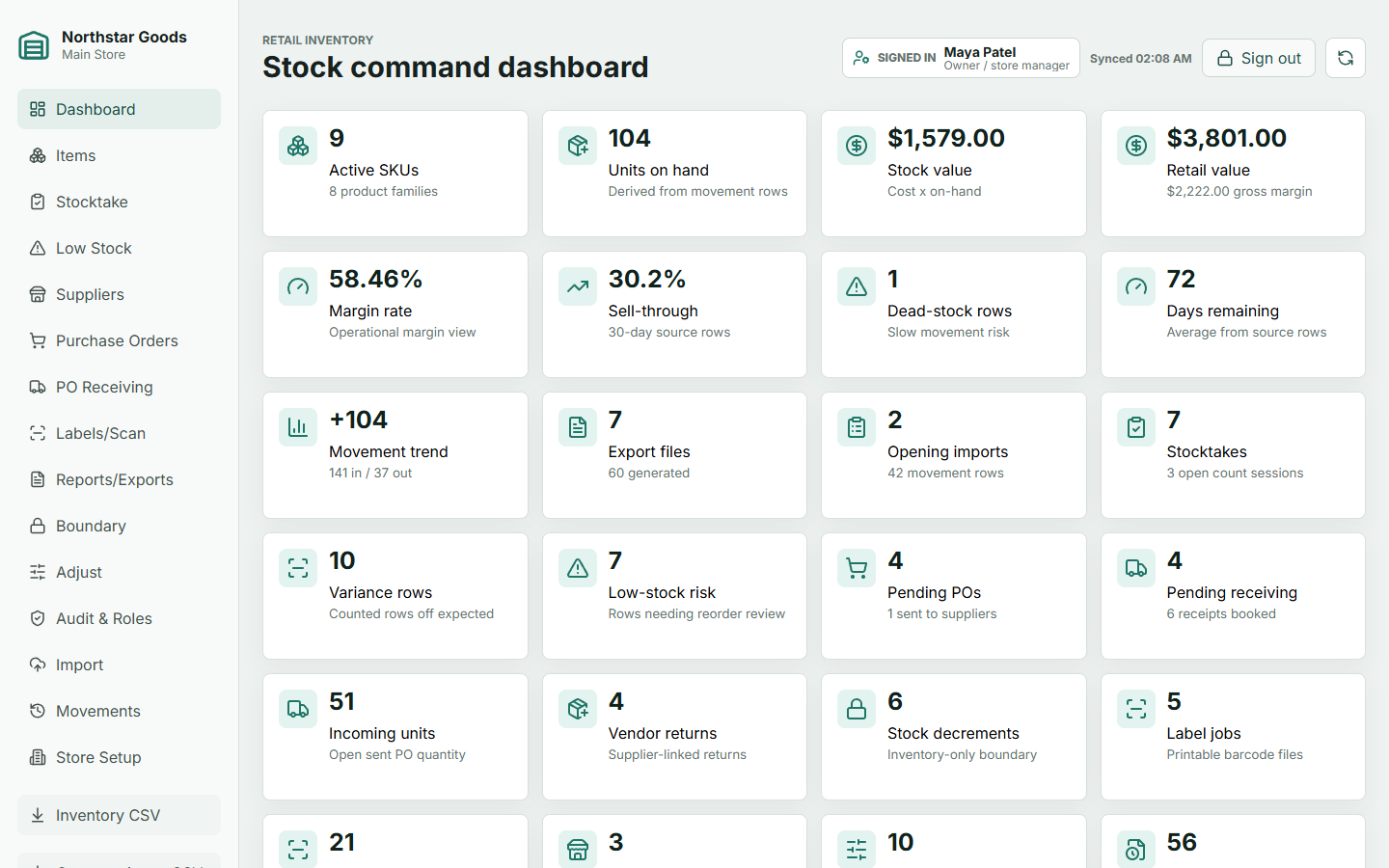Click the '$2,222.00 gross margin' text

click(x=1239, y=192)
